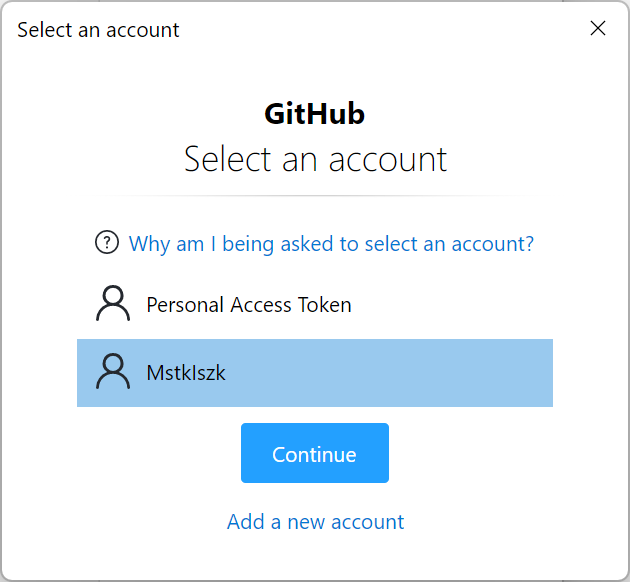The image size is (630, 582).
Task: Click the Continue button
Action: 315,453
